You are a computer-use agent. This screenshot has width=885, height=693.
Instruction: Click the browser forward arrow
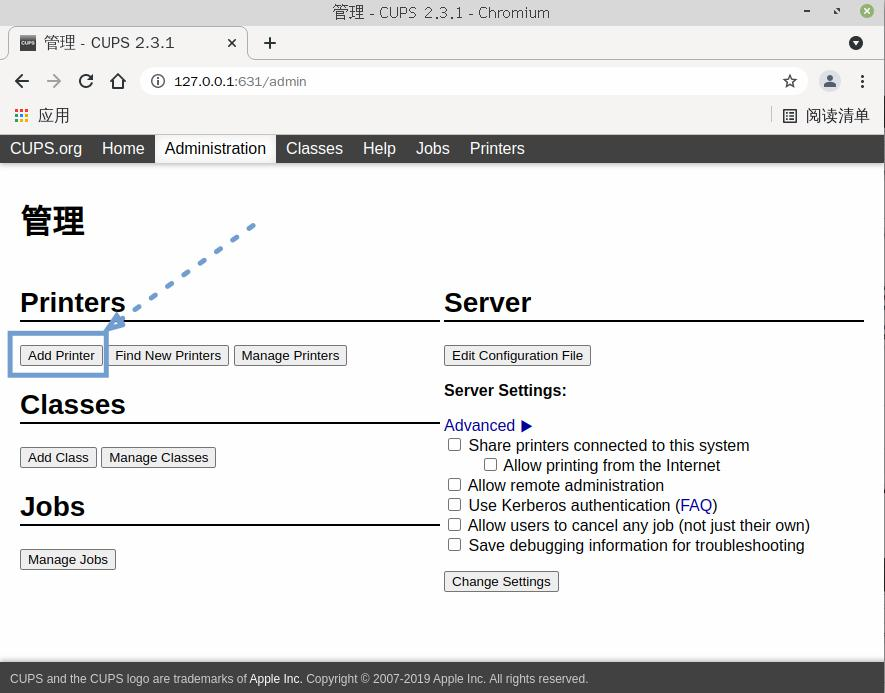coord(54,81)
